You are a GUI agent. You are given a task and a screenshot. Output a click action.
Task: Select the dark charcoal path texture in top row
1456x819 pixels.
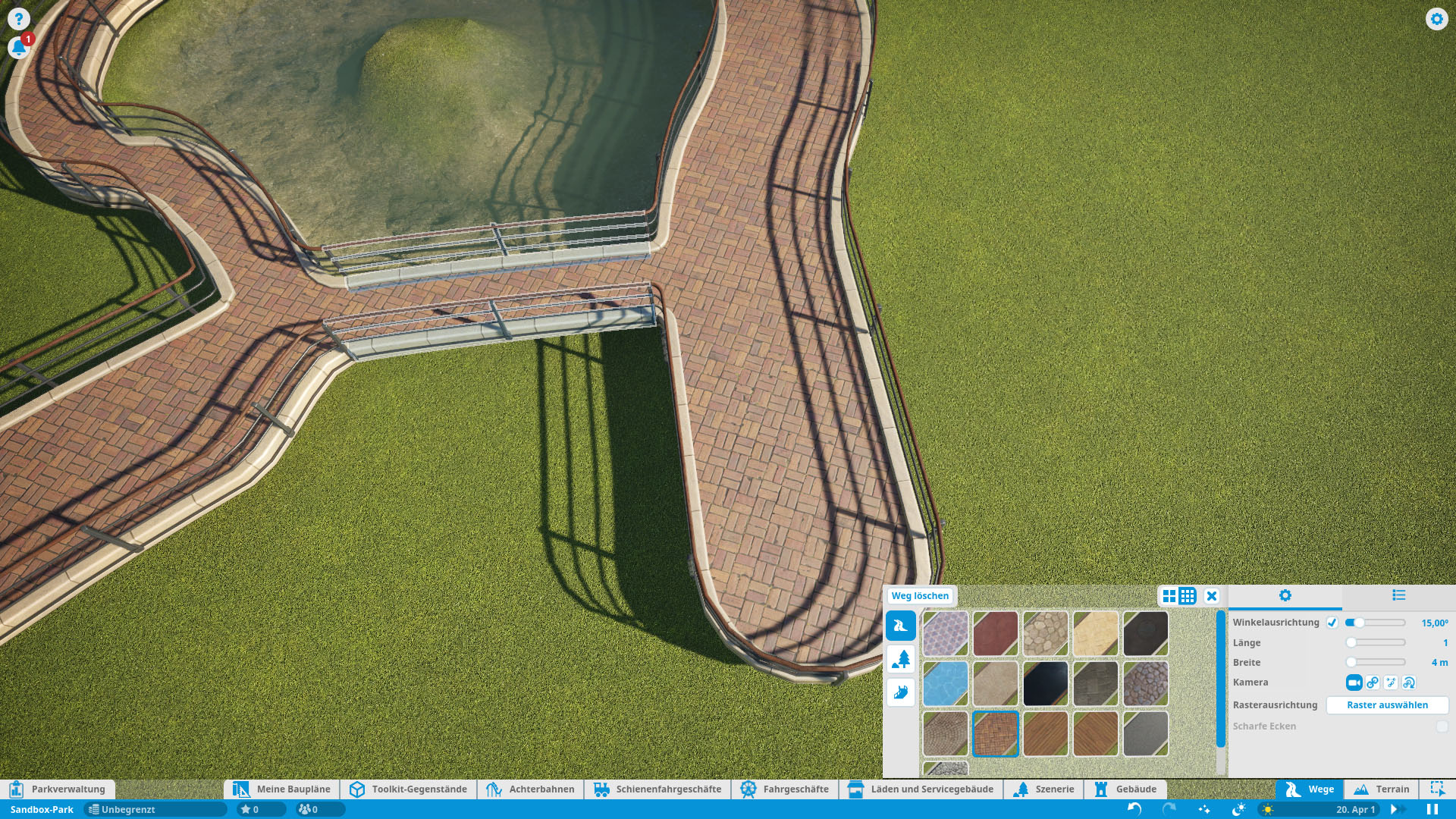pos(1146,634)
